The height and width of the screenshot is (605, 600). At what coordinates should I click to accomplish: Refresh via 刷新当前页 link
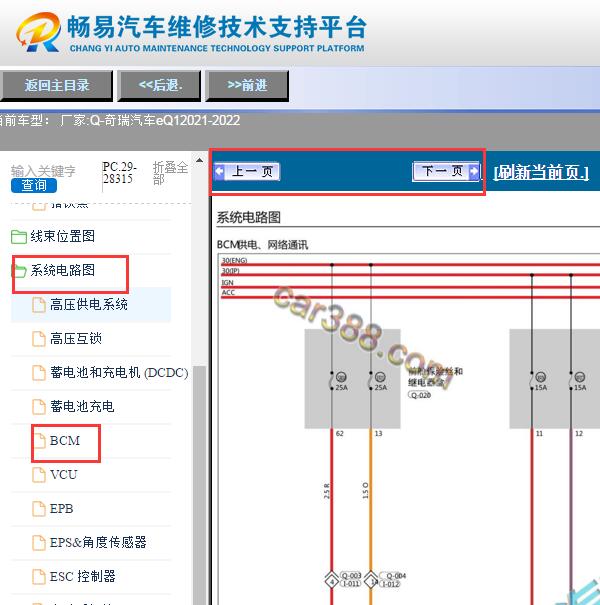541,172
